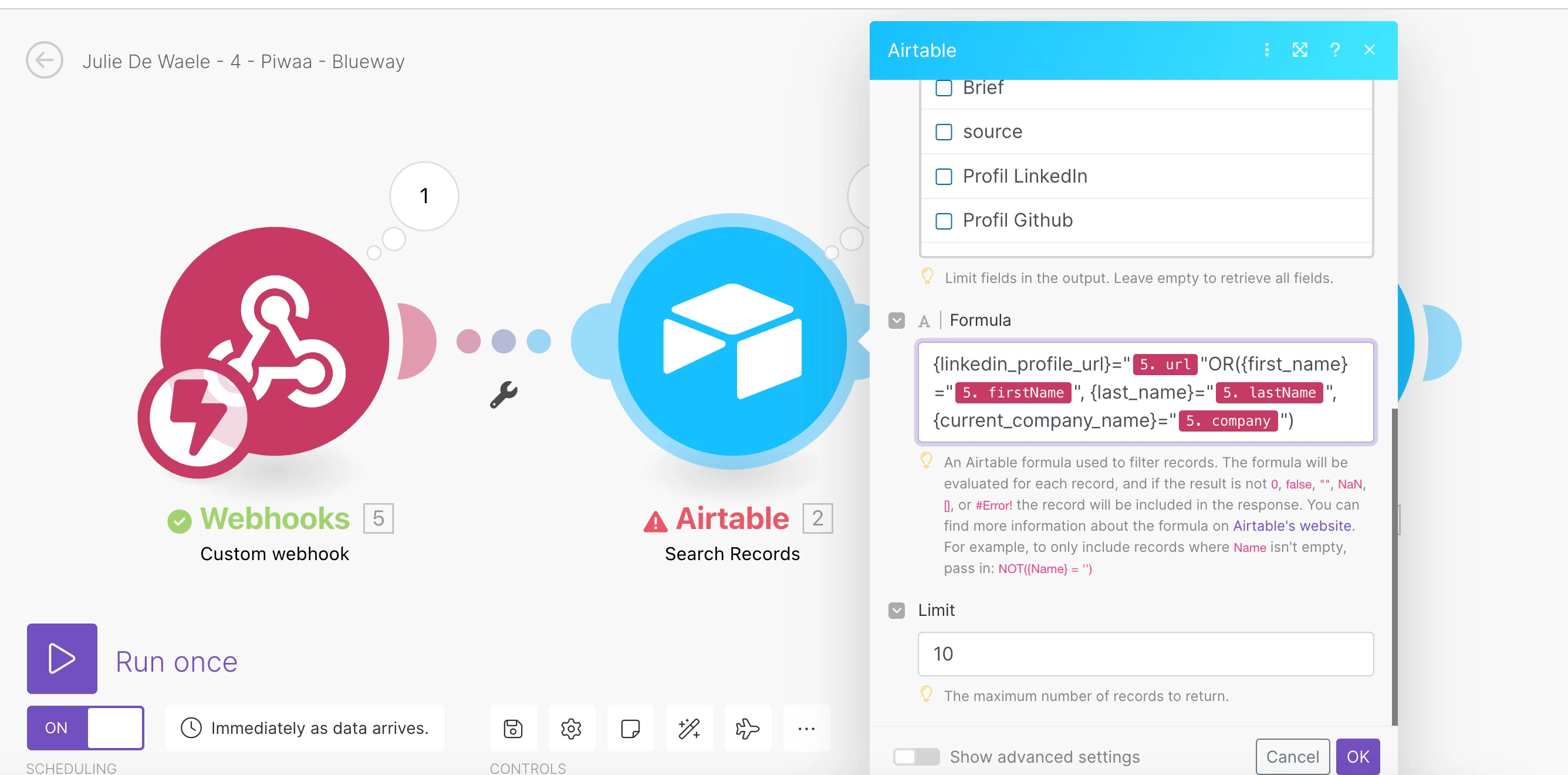Screen dimensions: 1568x775
Task: Click the scheduling clock icon
Action: click(191, 727)
